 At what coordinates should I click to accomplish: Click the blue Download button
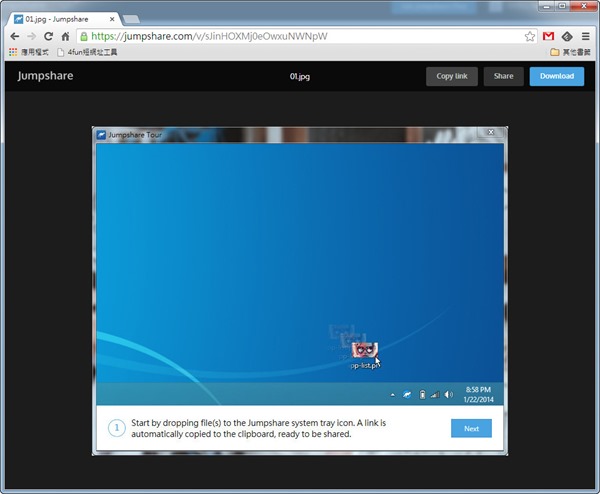[557, 76]
